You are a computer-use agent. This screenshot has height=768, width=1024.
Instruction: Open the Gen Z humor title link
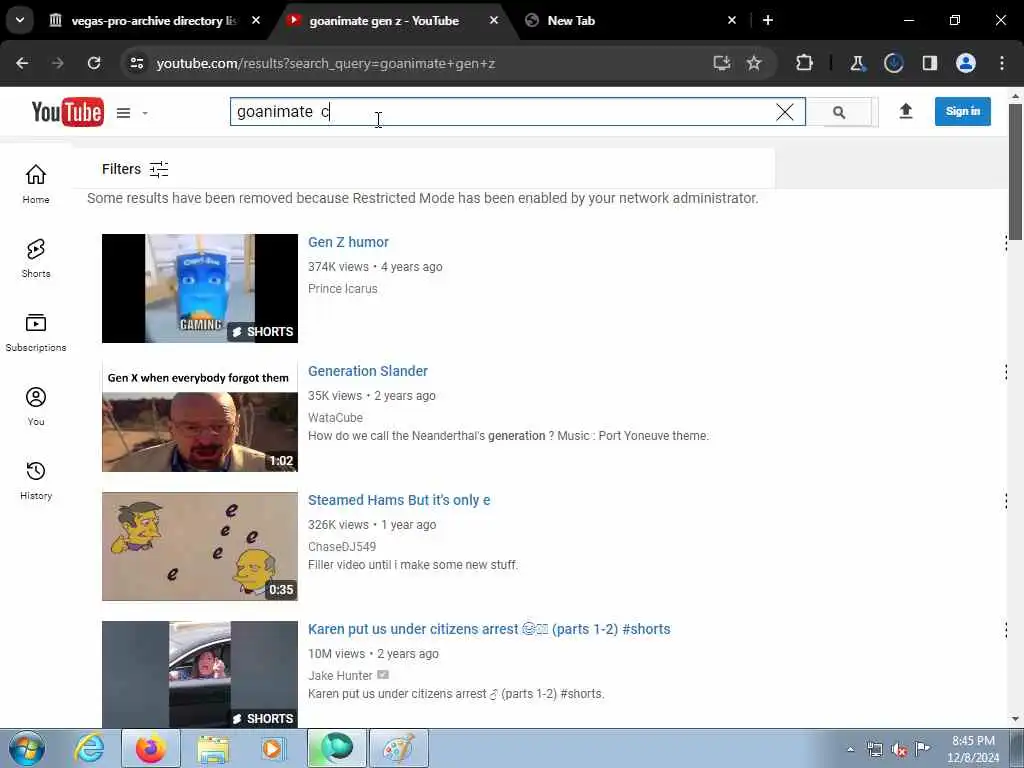(x=348, y=242)
